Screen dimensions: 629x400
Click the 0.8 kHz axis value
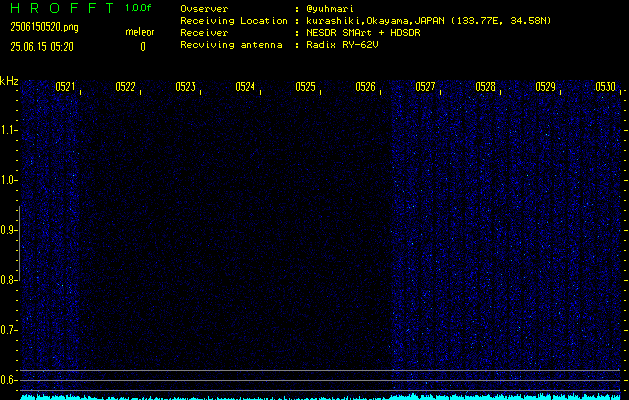(x=7, y=280)
